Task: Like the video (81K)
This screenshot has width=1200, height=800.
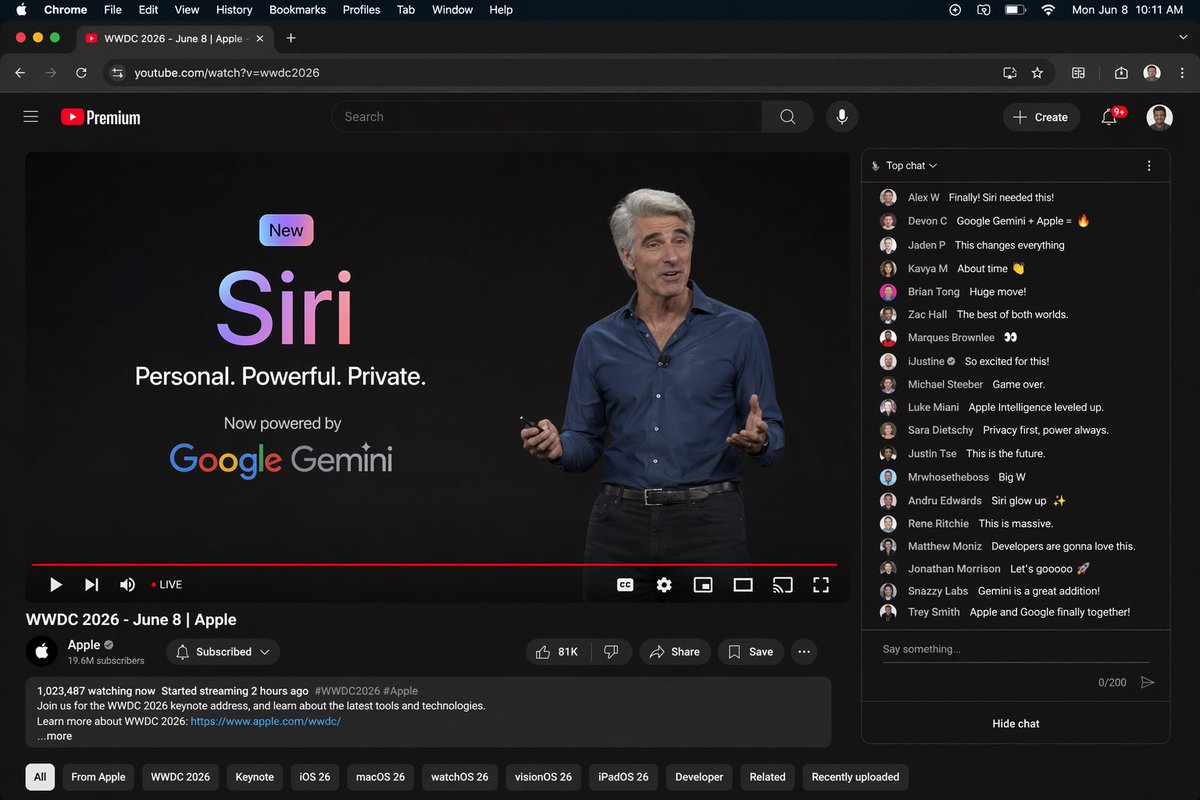Action: (558, 652)
